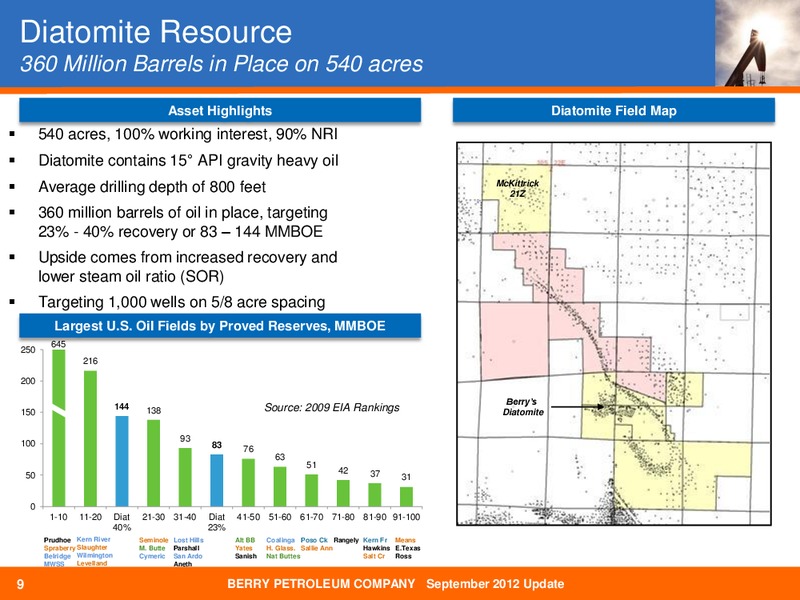Click 'September 2012 Update' footer text
The width and height of the screenshot is (800, 600).
click(495, 584)
